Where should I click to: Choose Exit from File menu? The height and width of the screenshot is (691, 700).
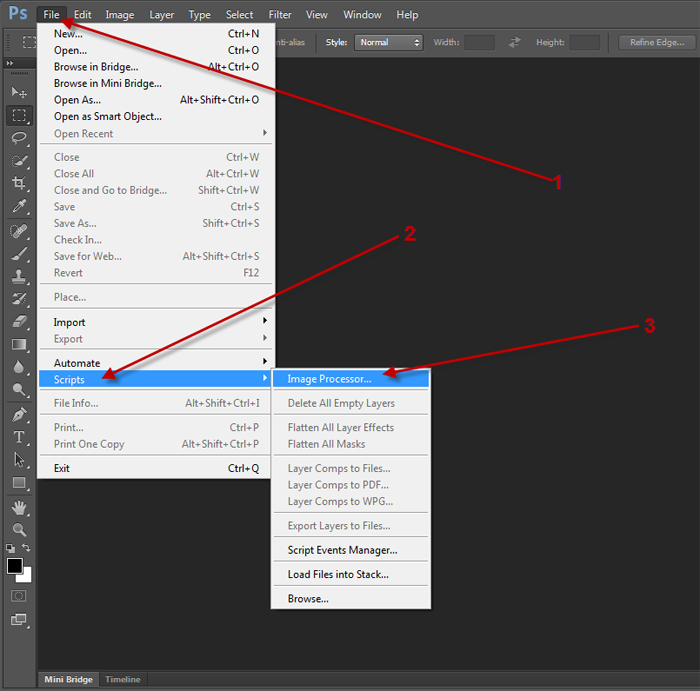point(156,468)
